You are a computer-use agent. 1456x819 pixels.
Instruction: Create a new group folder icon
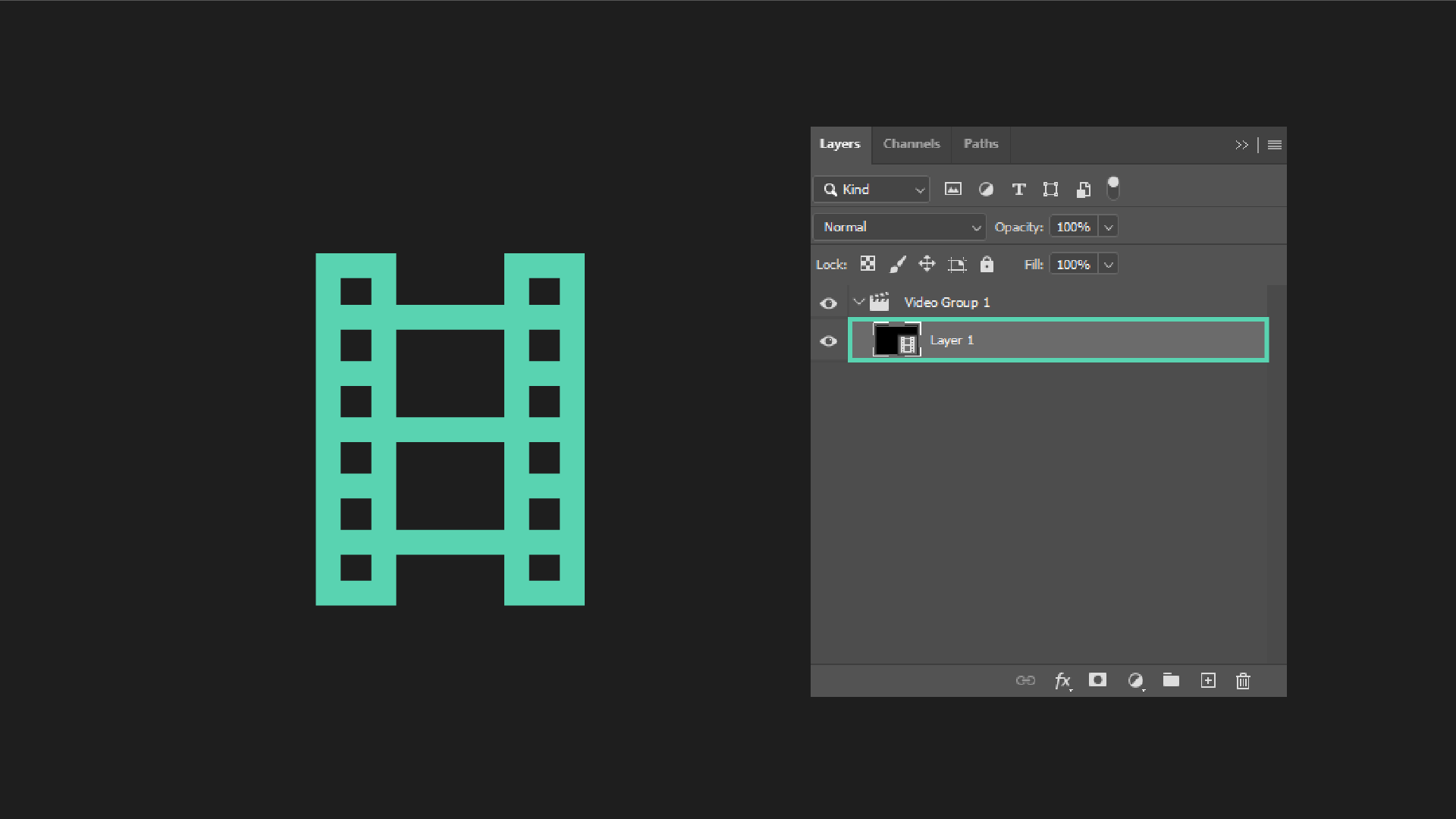pos(1171,680)
